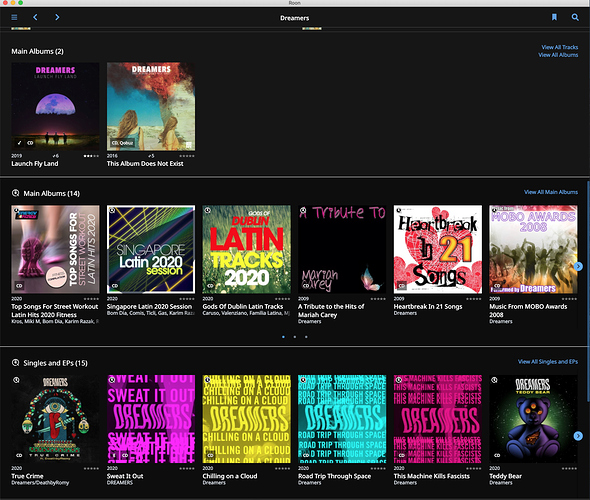
Task: Open the hamburger navigation menu
Action: pyautogui.click(x=14, y=17)
